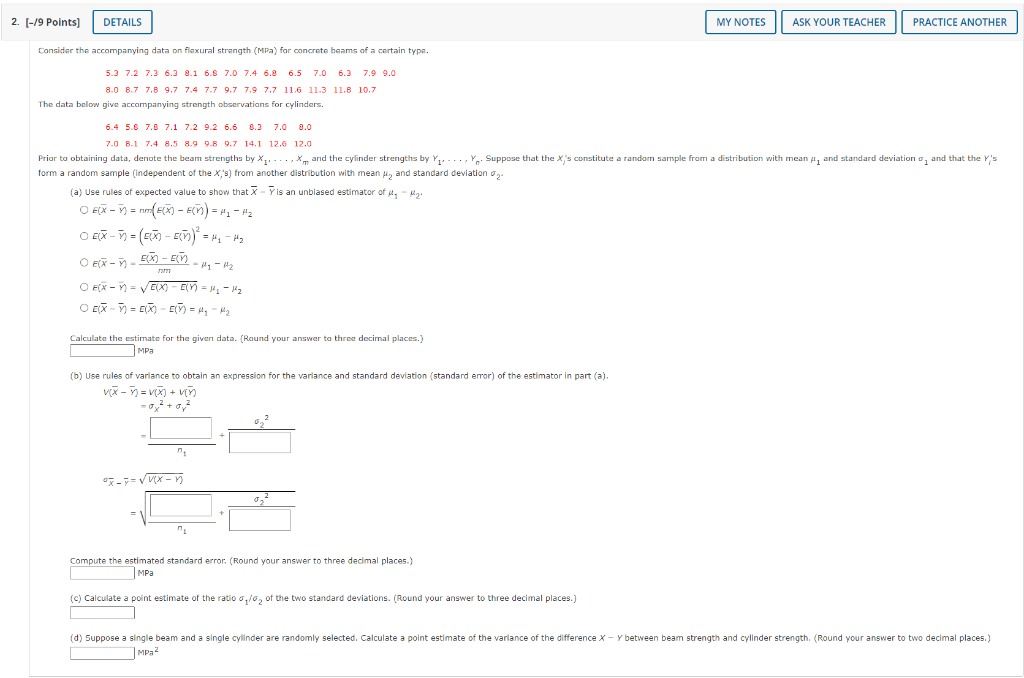Click the ASK YOUR TEACHER button
Image resolution: width=1024 pixels, height=678 pixels.
click(x=837, y=21)
